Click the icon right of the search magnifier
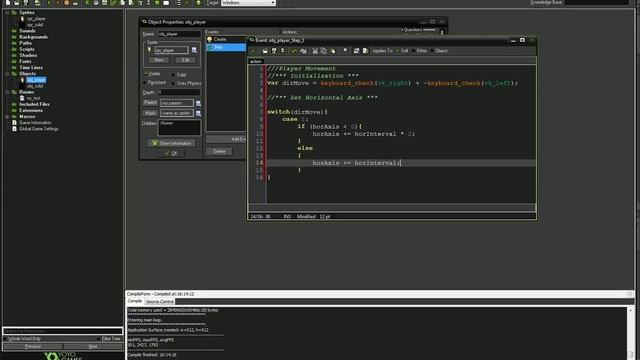This screenshot has height=360, width=640. 356,51
